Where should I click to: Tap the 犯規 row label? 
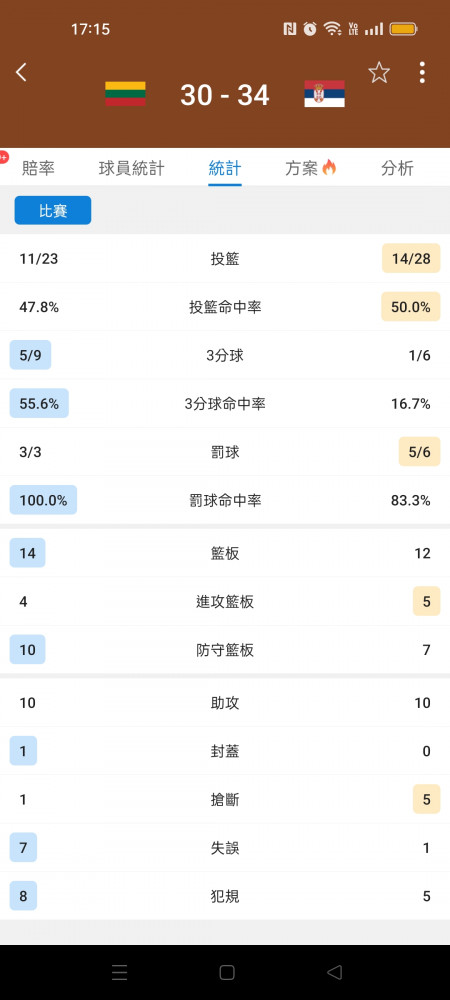point(224,896)
